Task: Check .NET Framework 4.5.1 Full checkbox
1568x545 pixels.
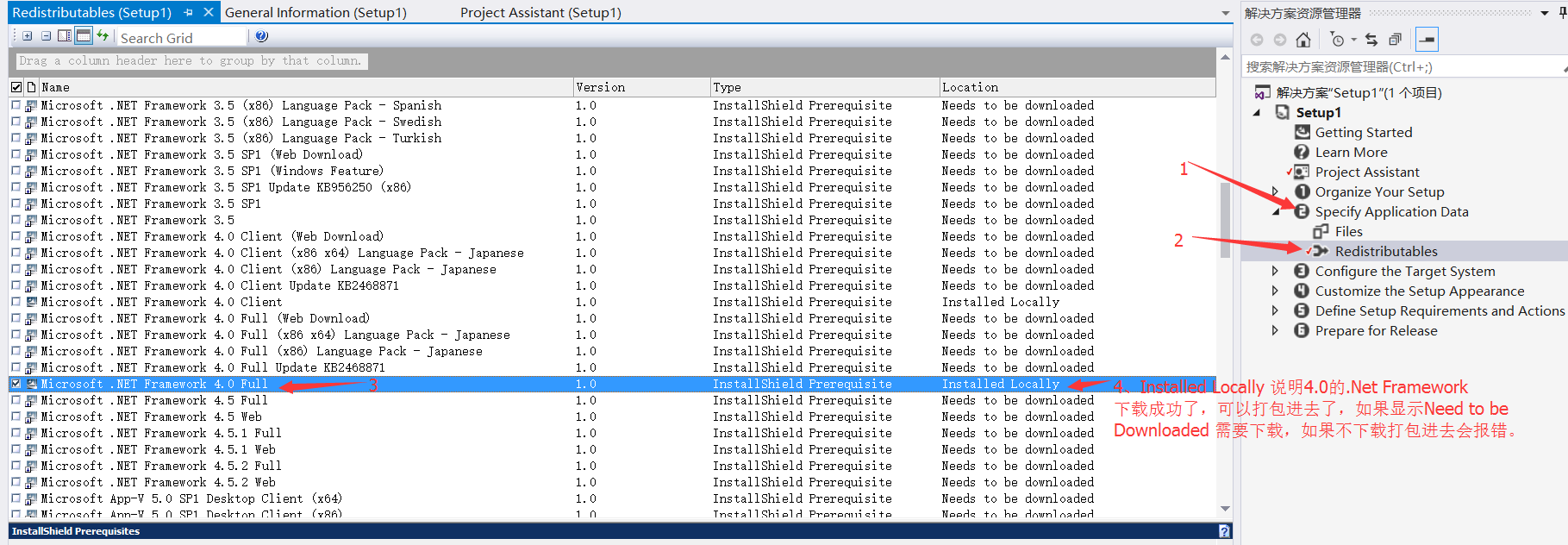Action: click(16, 433)
